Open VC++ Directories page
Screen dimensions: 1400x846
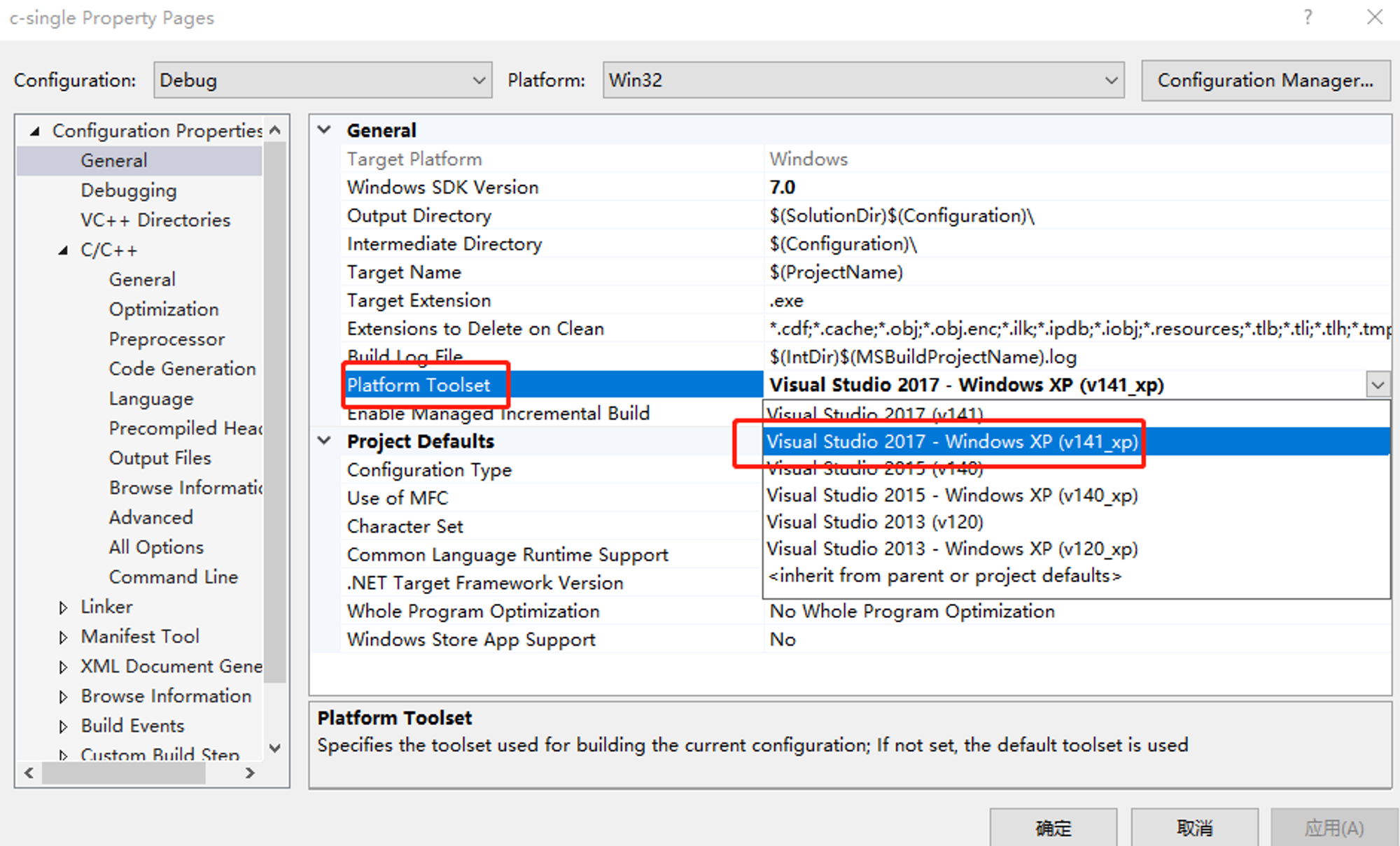point(155,220)
